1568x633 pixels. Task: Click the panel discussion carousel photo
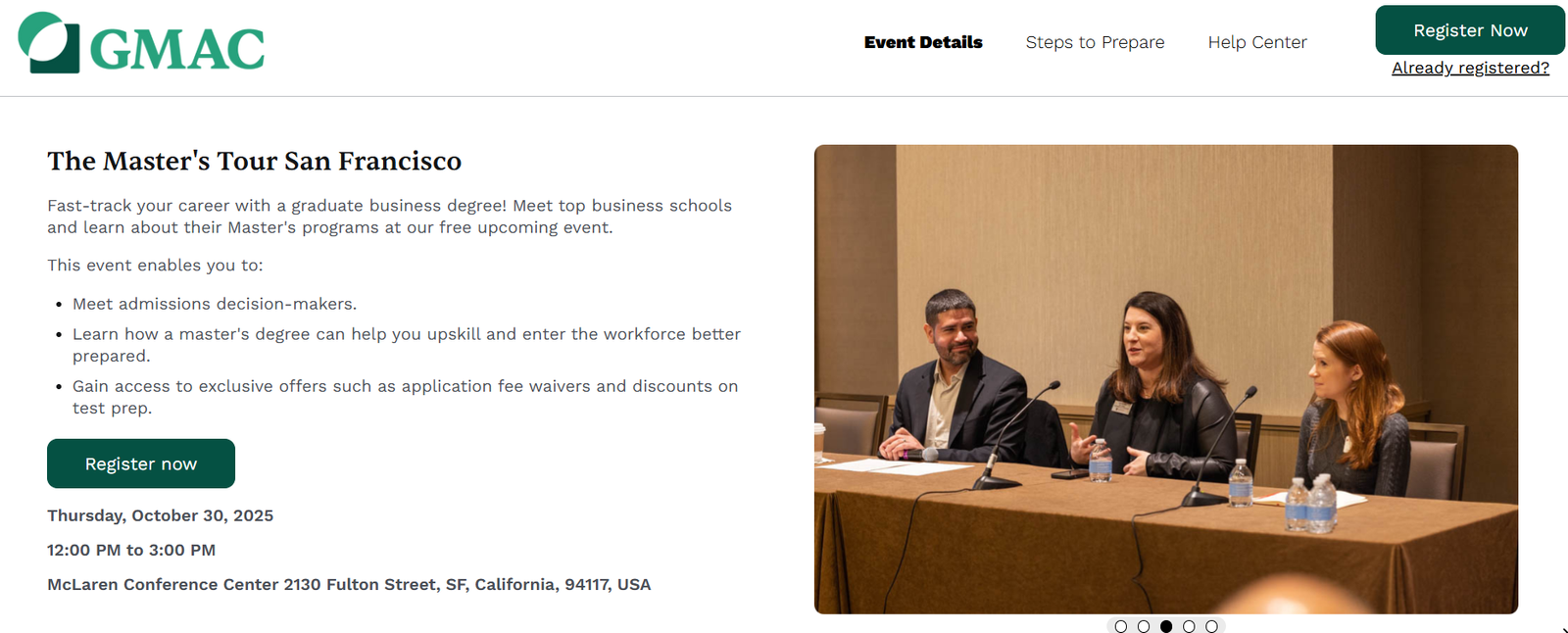click(1165, 379)
